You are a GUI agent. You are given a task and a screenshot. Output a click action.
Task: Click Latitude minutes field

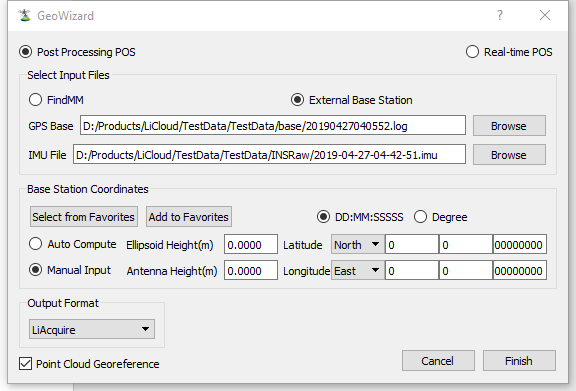[x=465, y=245]
